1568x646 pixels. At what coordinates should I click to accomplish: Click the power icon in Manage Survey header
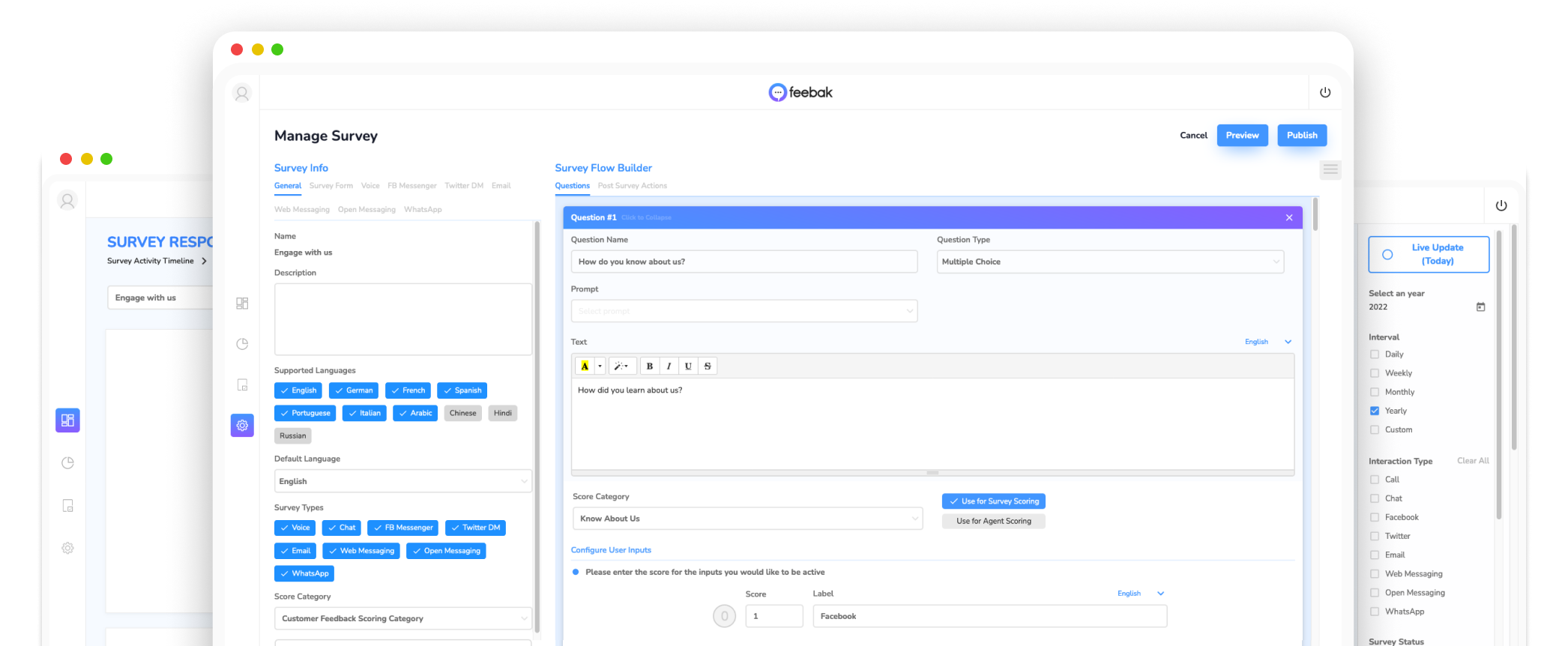1325,92
